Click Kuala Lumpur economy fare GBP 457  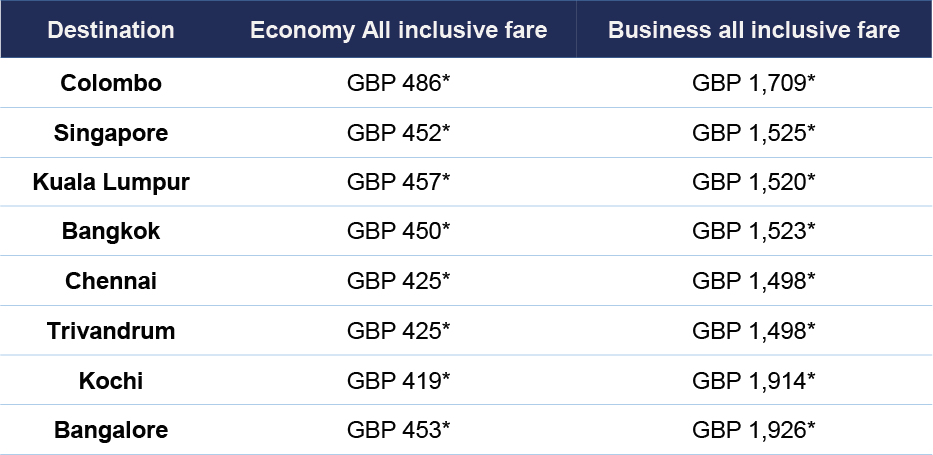click(398, 183)
